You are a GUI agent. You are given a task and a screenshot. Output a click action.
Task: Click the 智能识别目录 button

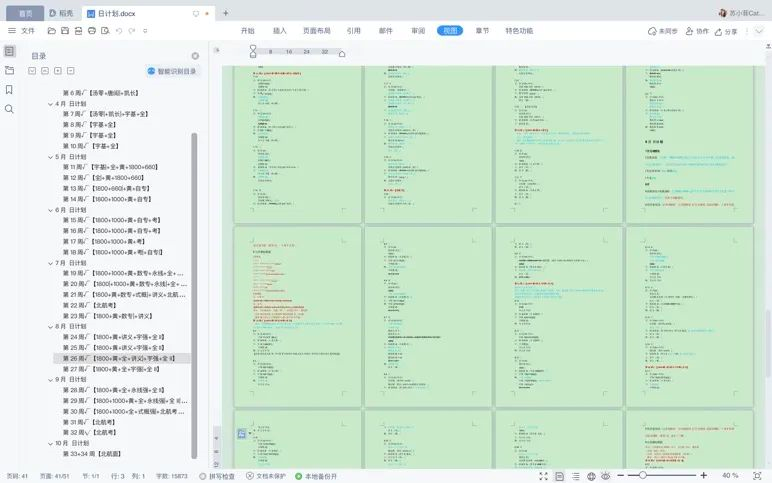[172, 71]
